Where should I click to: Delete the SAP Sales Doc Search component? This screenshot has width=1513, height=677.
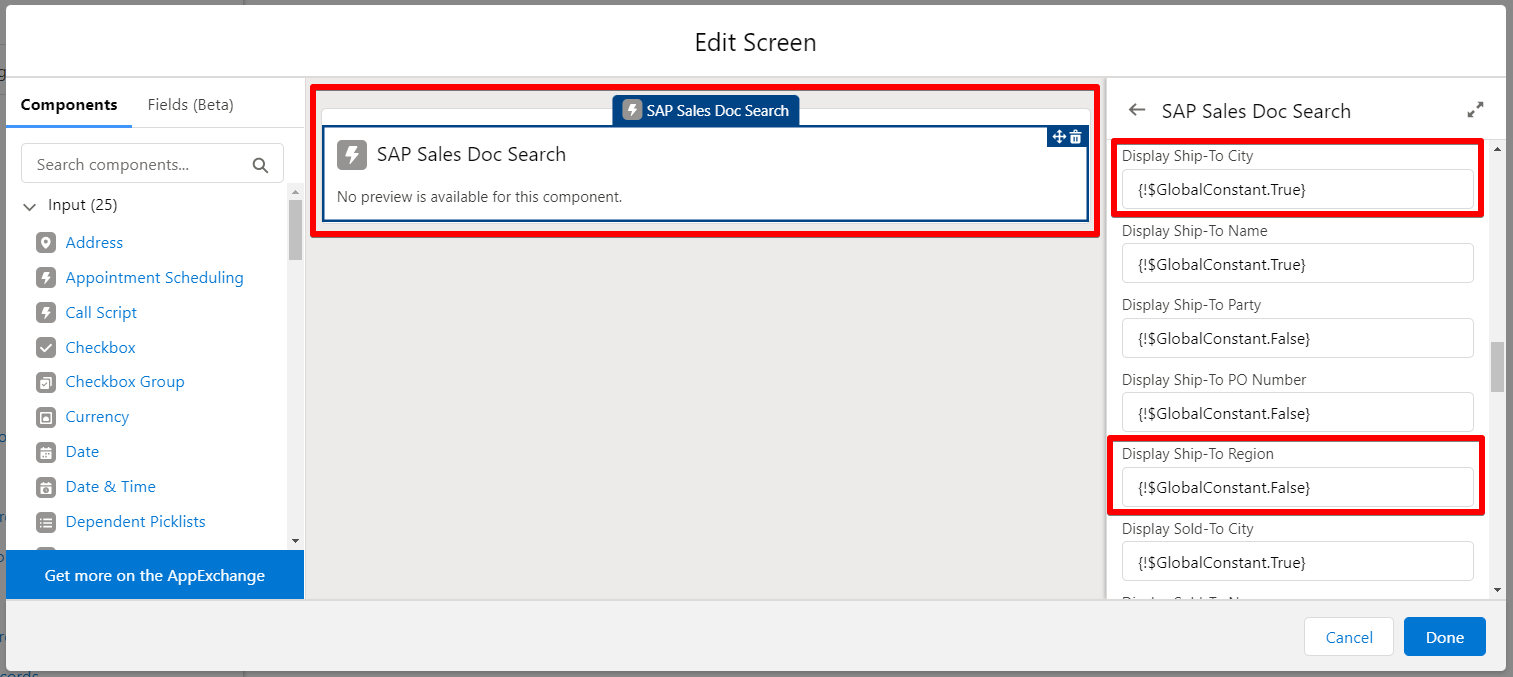(1076, 137)
